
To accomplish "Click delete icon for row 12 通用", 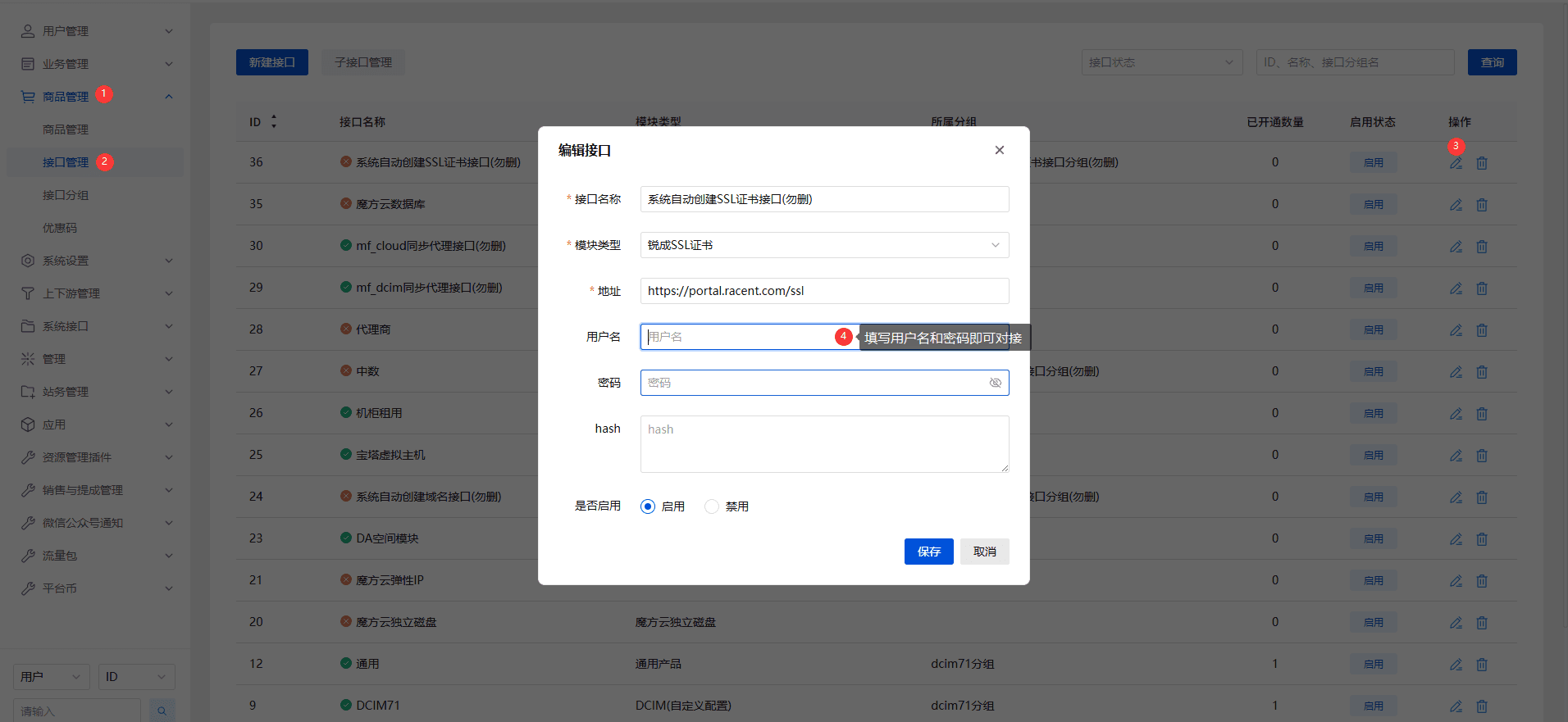I will pos(1482,665).
